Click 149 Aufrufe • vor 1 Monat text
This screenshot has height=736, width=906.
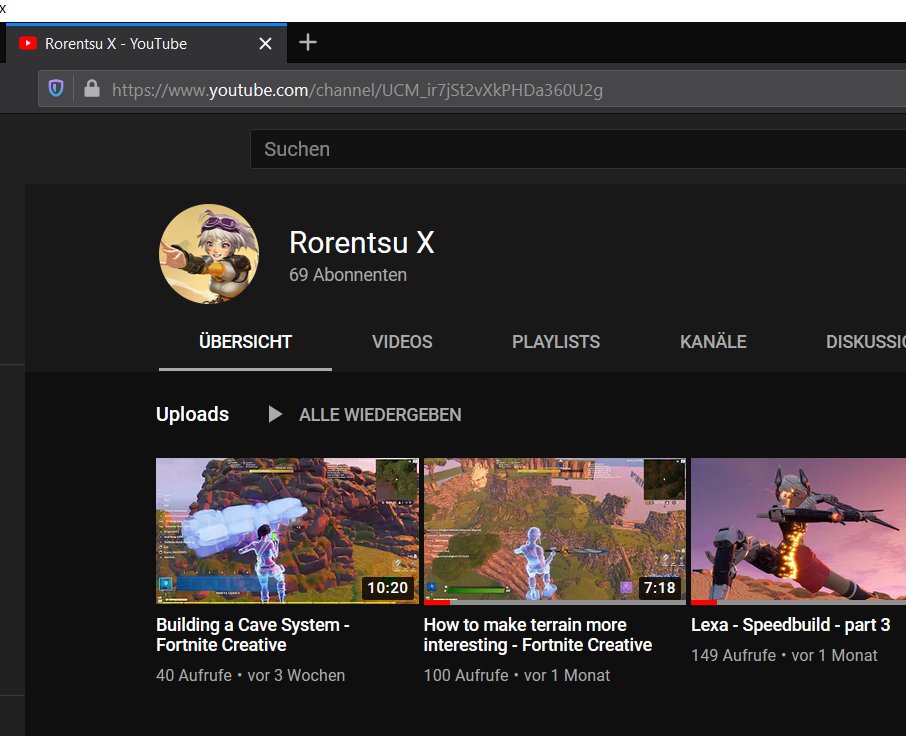784,655
